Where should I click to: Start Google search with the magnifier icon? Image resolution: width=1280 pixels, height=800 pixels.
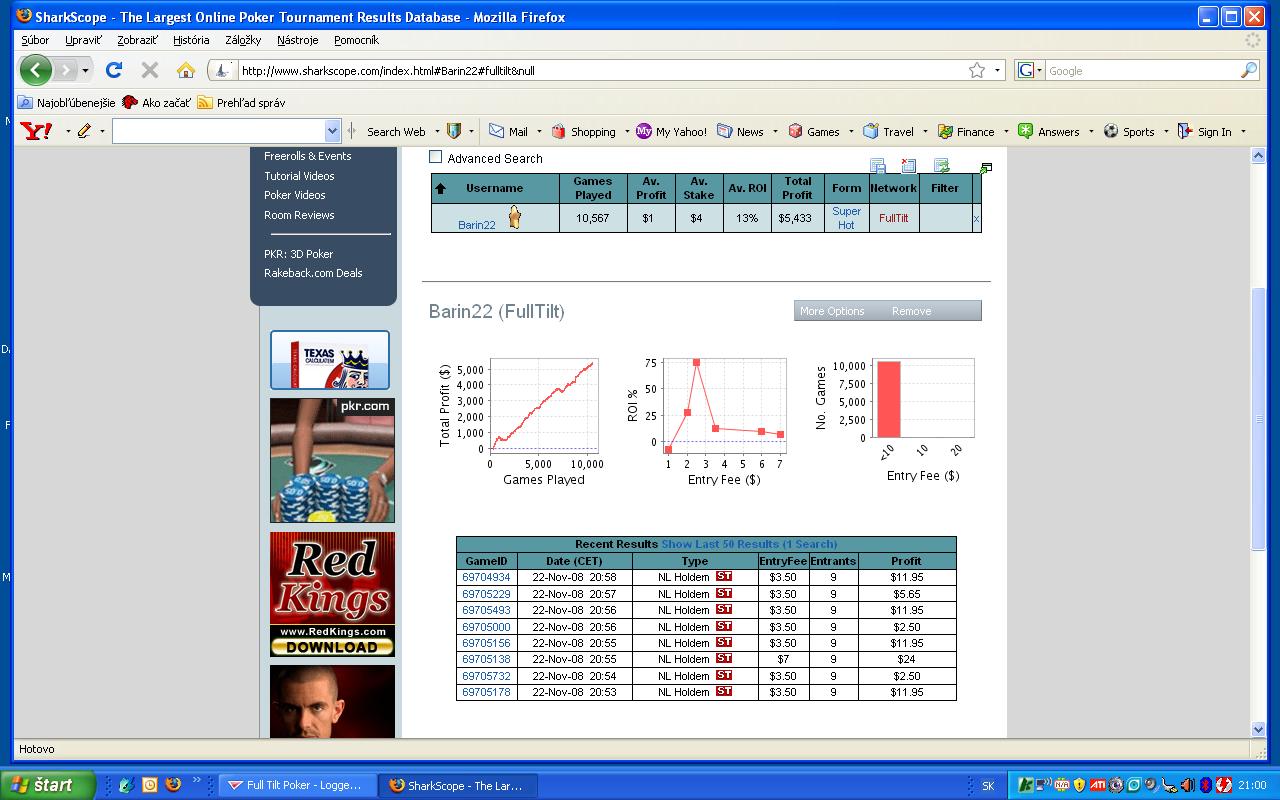1249,70
